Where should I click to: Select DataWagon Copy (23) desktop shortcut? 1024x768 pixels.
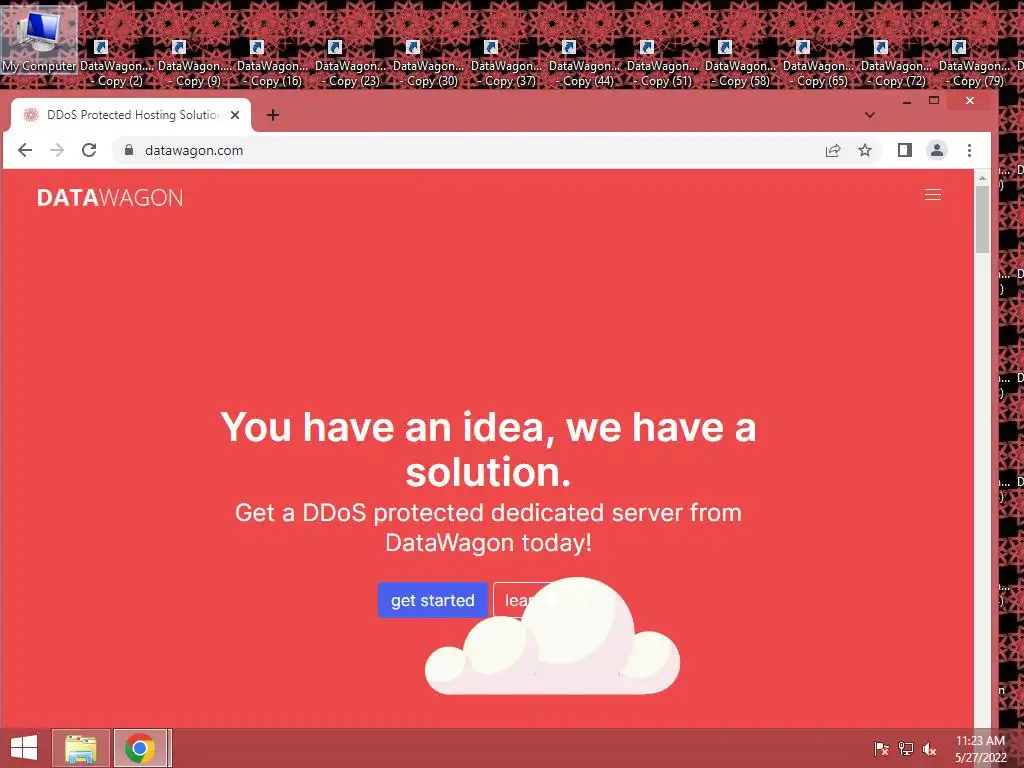pos(351,64)
